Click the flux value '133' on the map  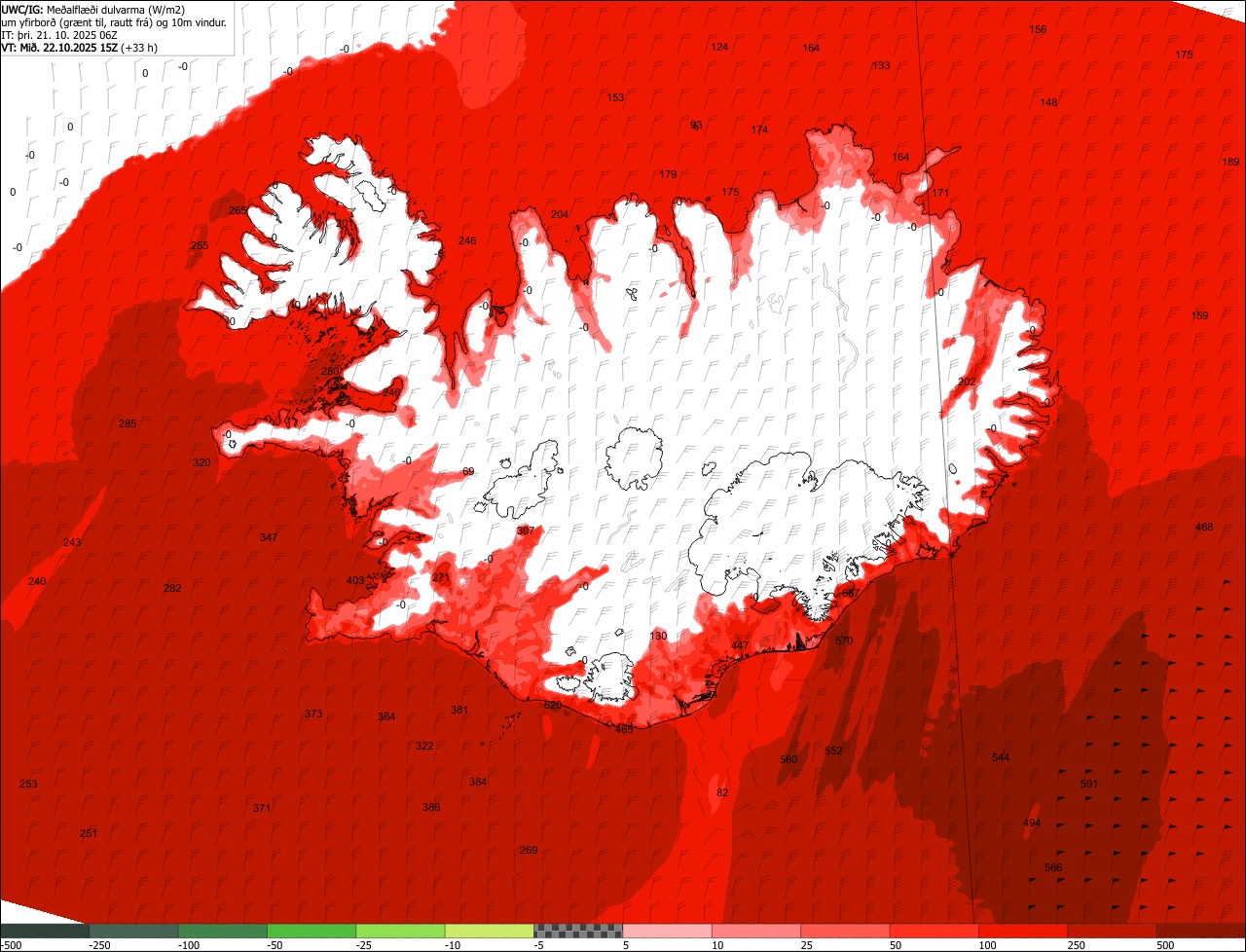881,65
